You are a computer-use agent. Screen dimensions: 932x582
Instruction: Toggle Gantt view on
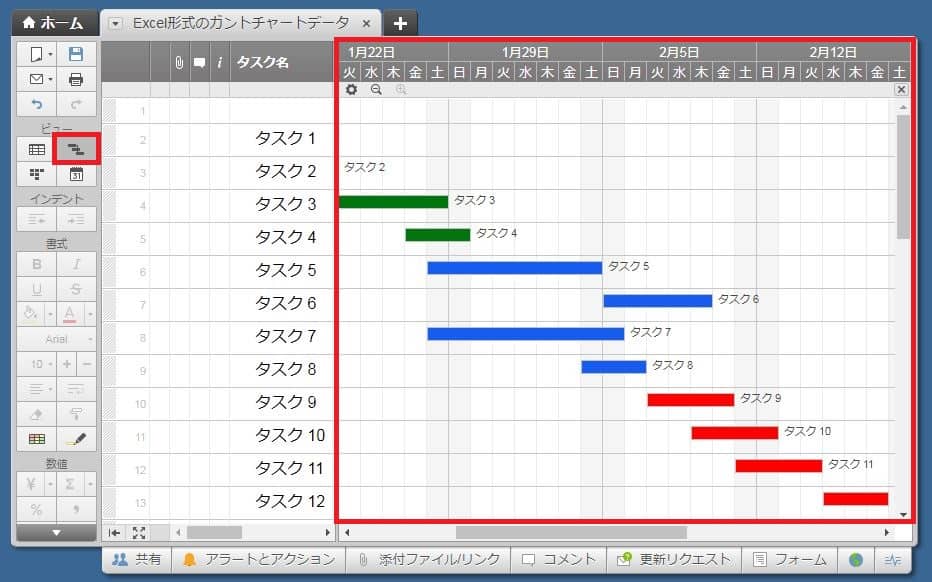point(76,149)
